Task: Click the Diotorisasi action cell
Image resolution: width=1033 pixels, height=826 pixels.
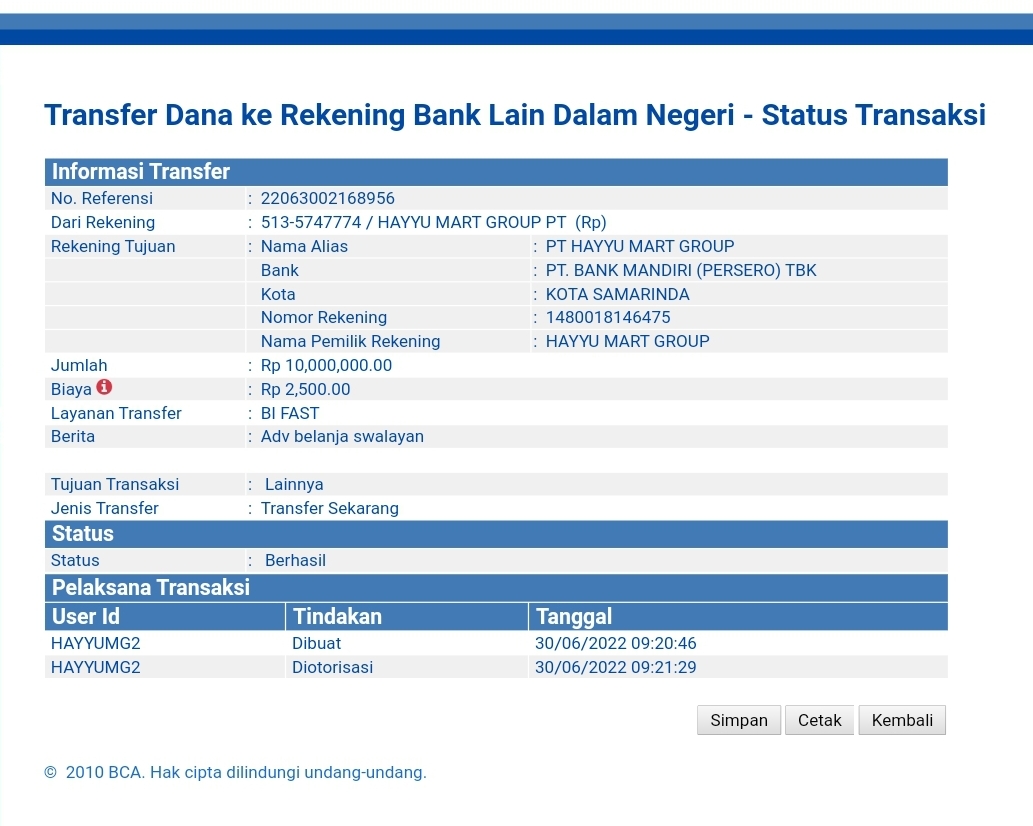Action: (x=332, y=667)
